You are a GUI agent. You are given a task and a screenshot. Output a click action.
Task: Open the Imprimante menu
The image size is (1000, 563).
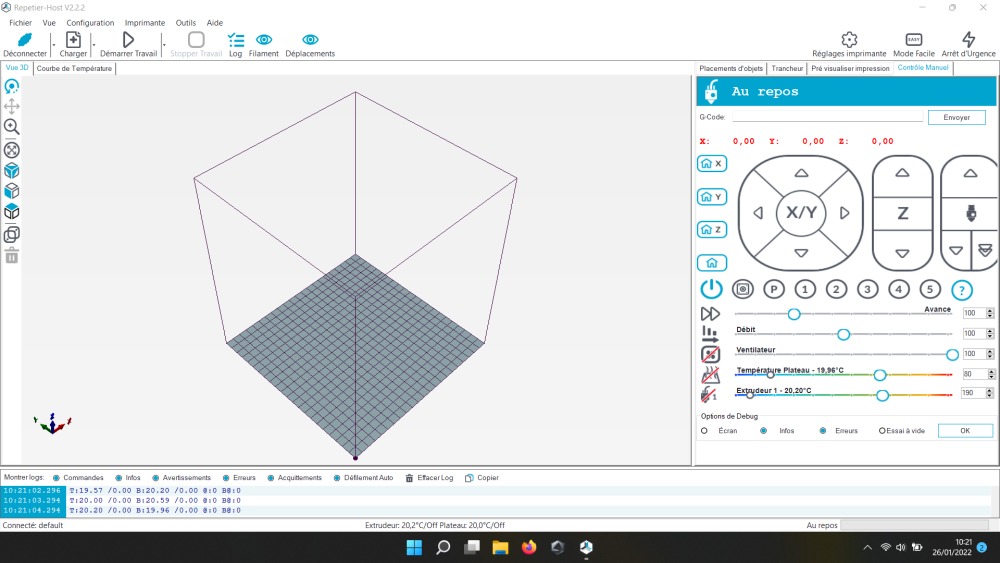145,22
